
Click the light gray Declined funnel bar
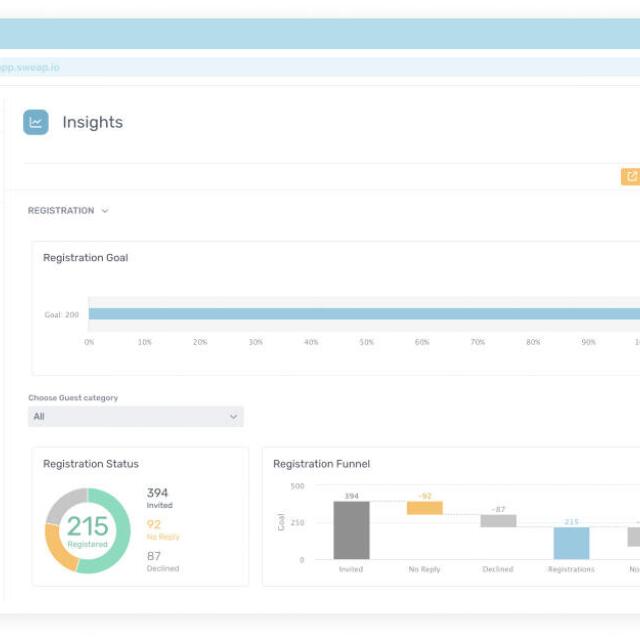[498, 521]
